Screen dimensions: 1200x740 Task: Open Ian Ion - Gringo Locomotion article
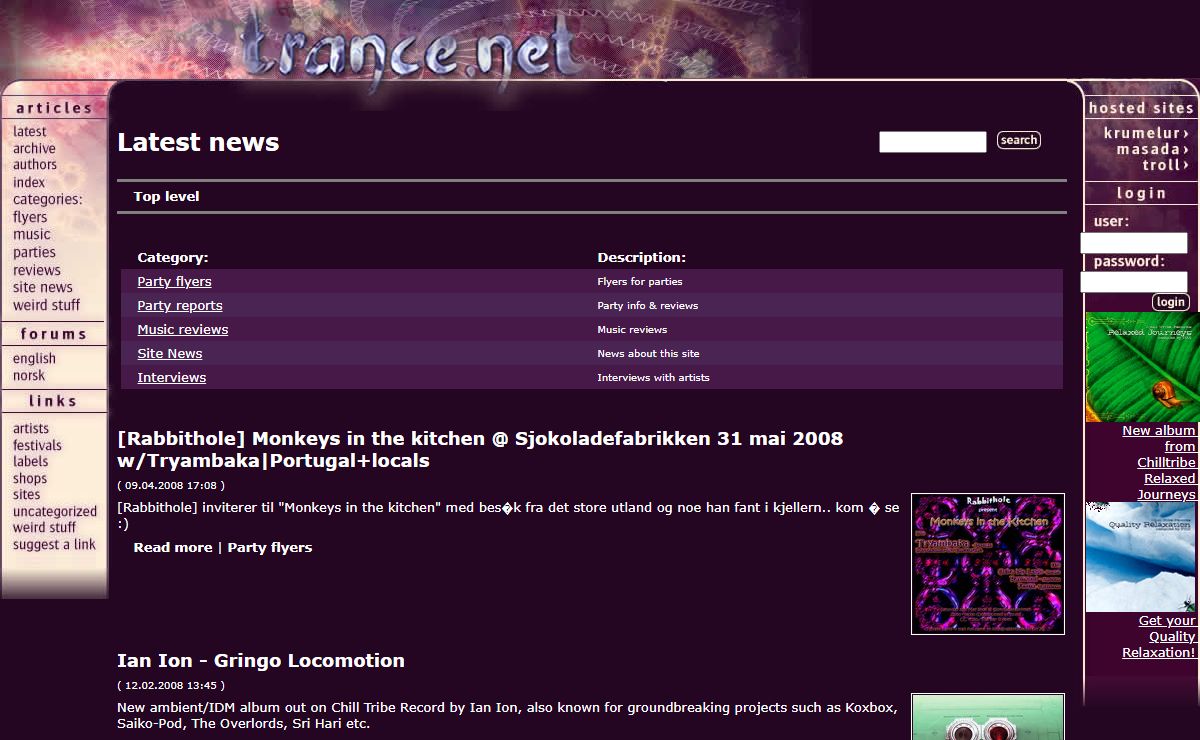(x=261, y=661)
